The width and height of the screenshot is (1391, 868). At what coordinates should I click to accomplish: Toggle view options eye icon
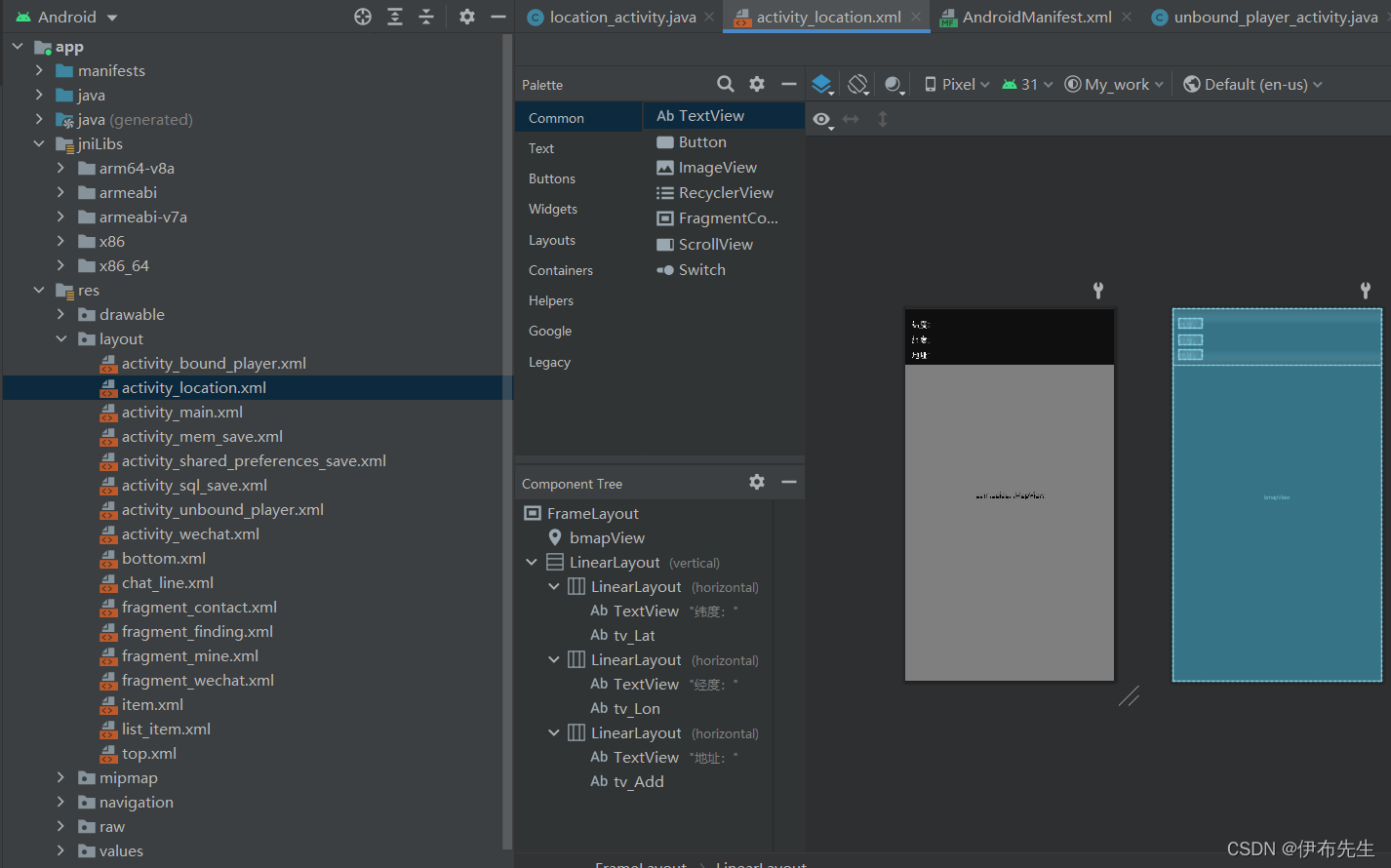click(822, 119)
